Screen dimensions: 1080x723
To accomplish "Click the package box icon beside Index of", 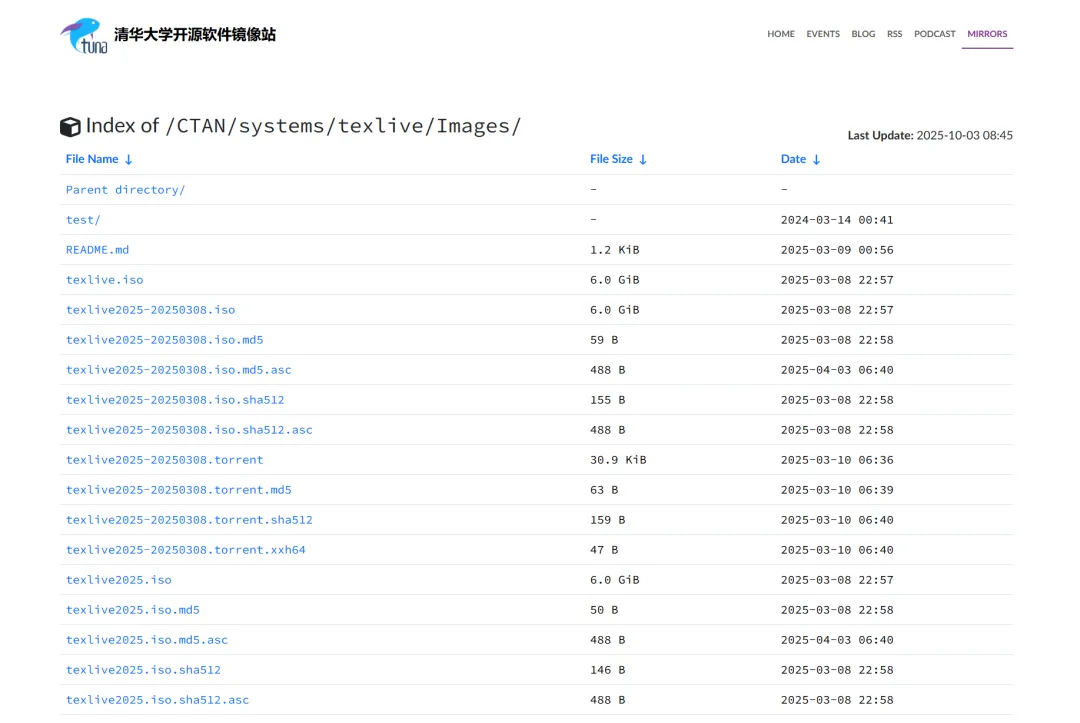I will [x=70, y=127].
